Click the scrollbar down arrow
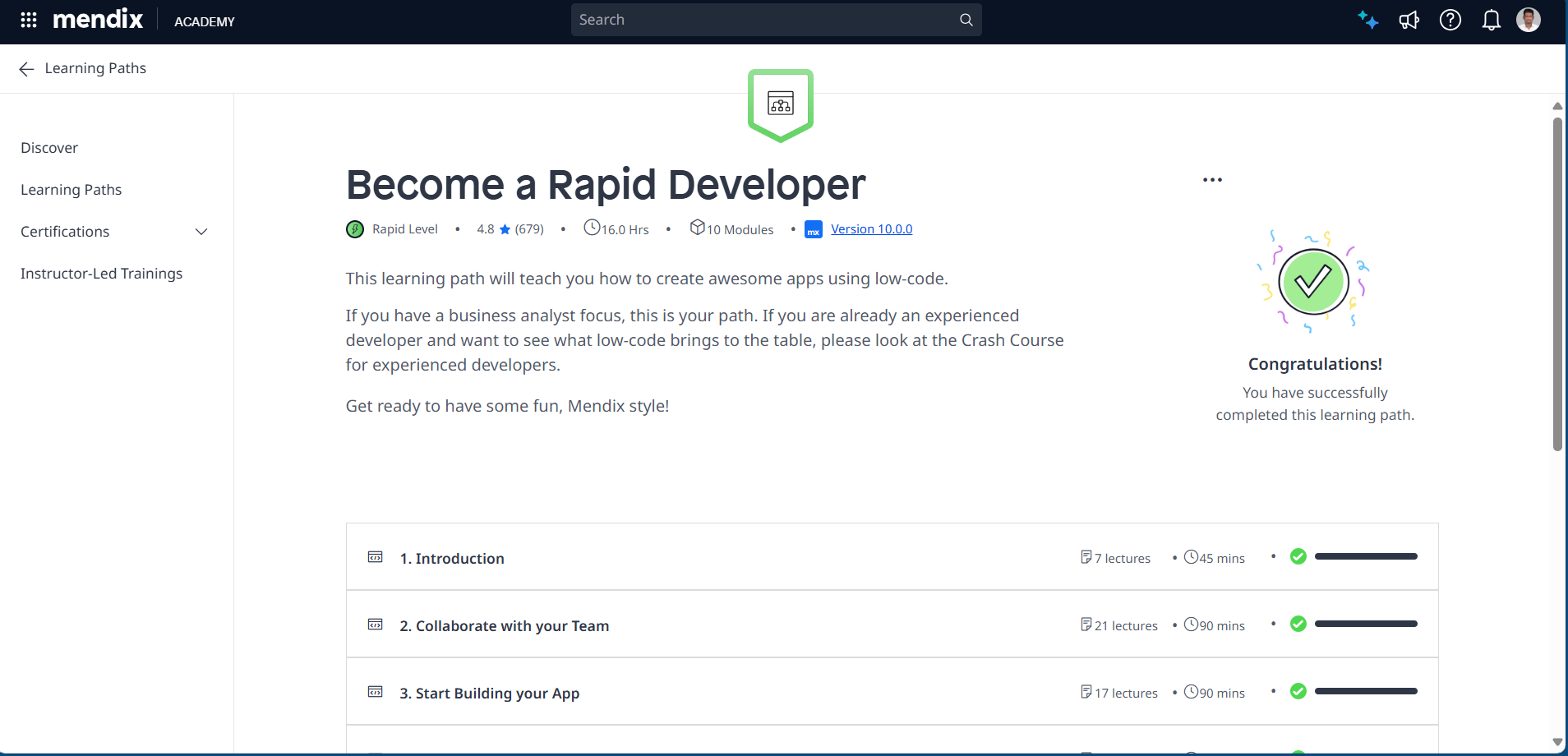1568x756 pixels. point(1556,740)
